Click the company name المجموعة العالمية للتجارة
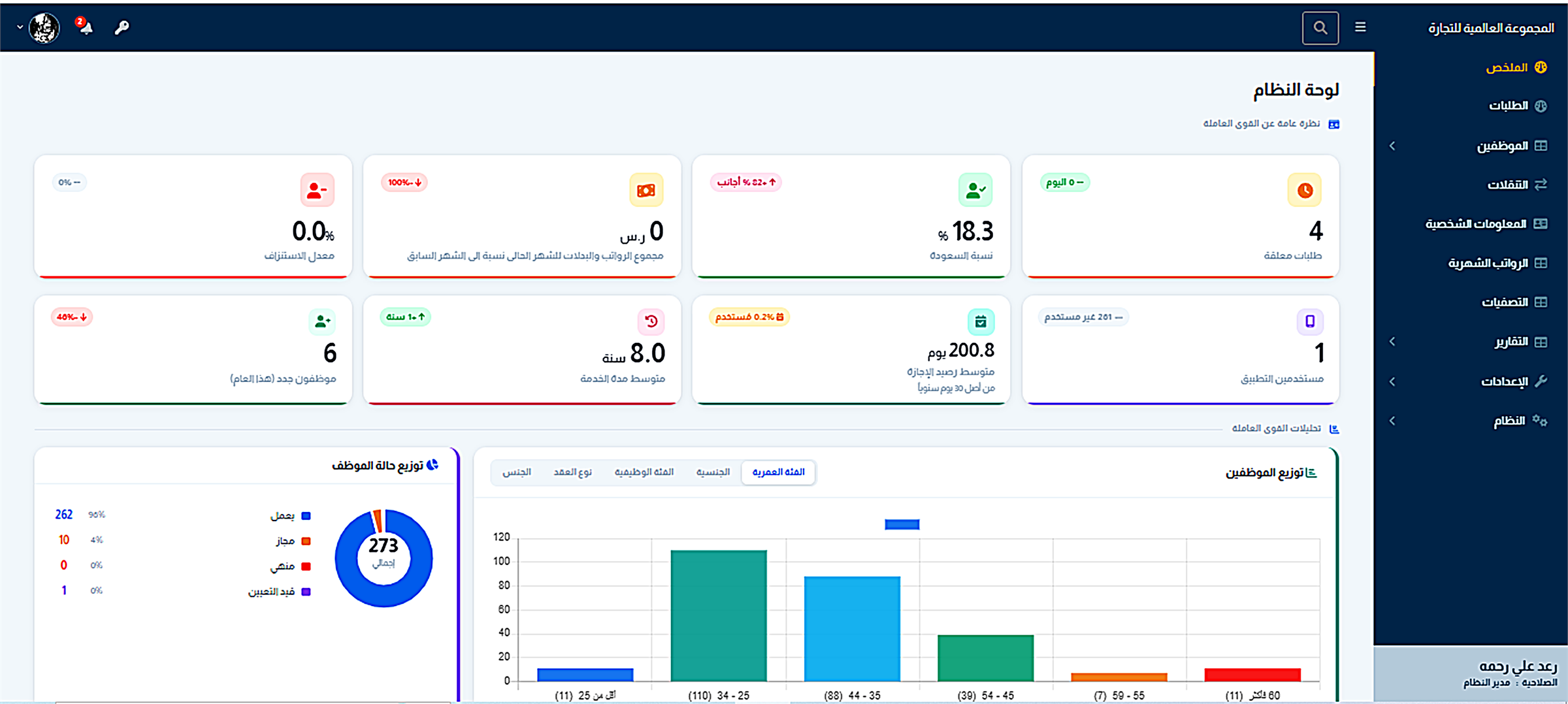The image size is (1568, 704). point(1492,28)
